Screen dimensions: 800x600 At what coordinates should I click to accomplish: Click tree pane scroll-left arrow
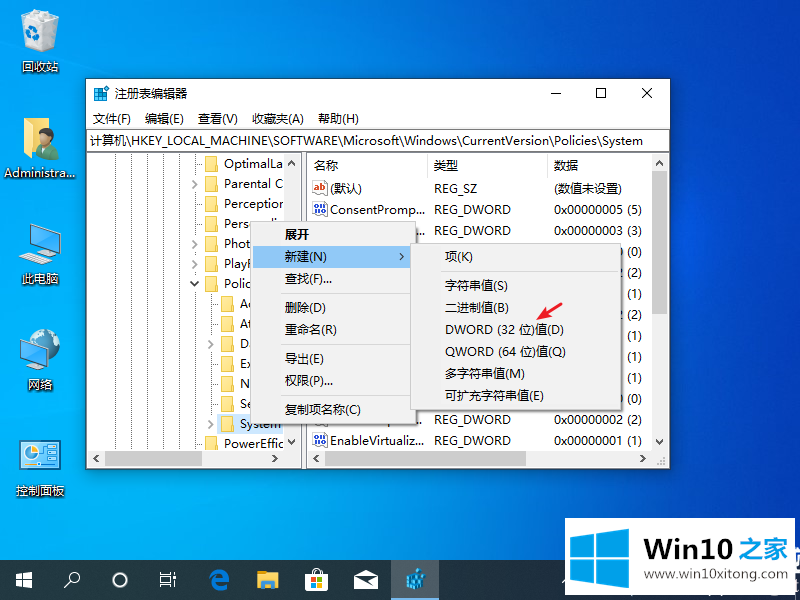[x=96, y=459]
